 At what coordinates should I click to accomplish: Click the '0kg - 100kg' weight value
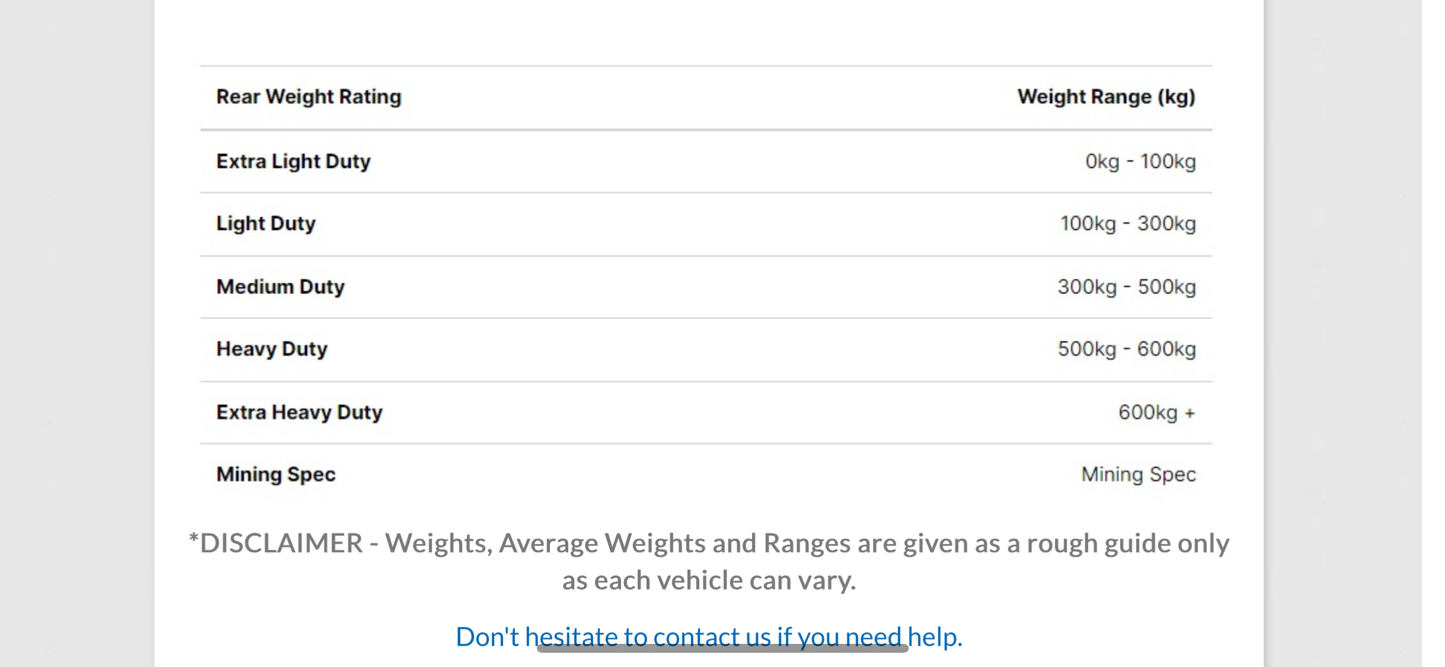tap(1140, 161)
